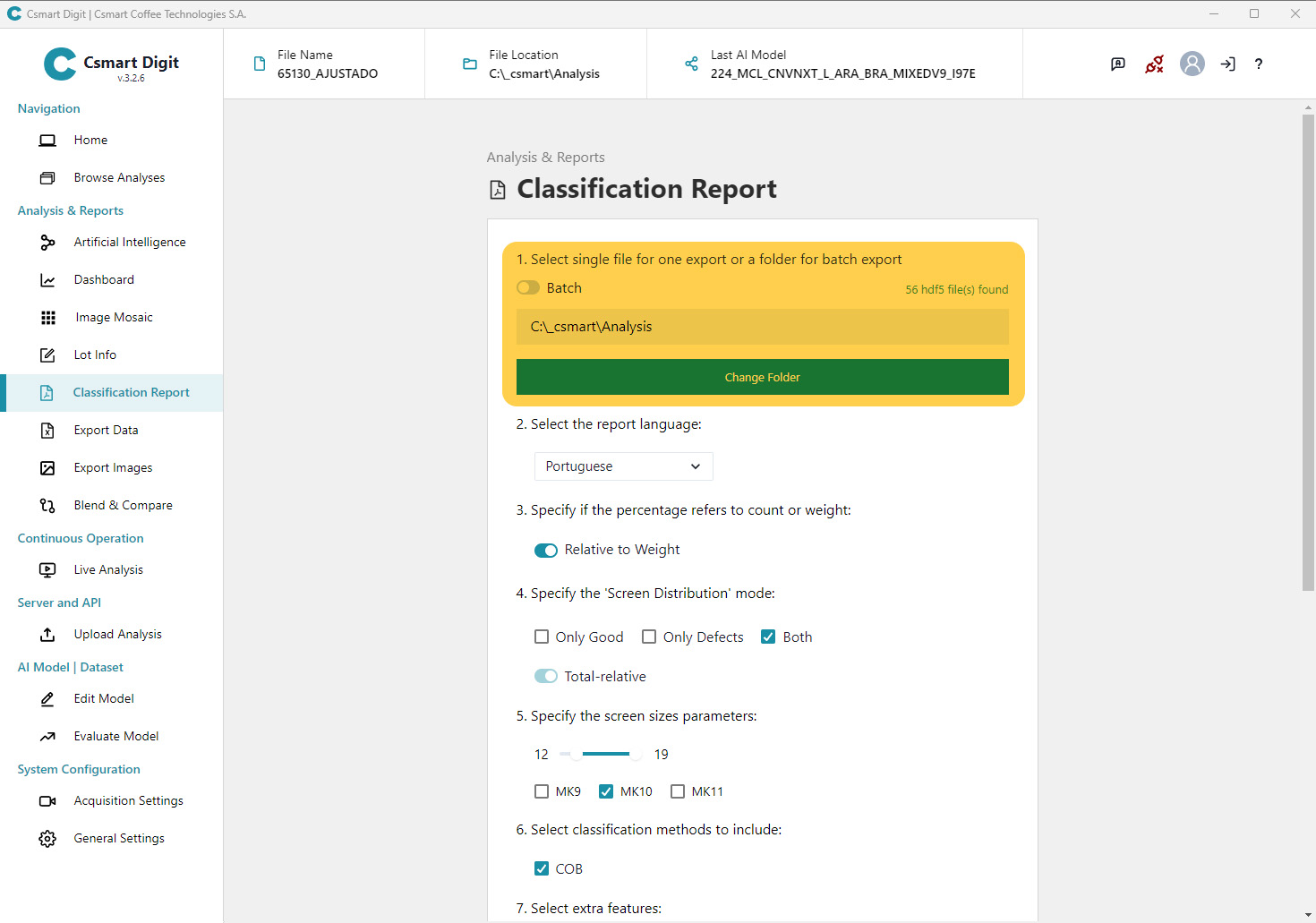1316x923 pixels.
Task: Open the user profile avatar
Action: [1192, 64]
